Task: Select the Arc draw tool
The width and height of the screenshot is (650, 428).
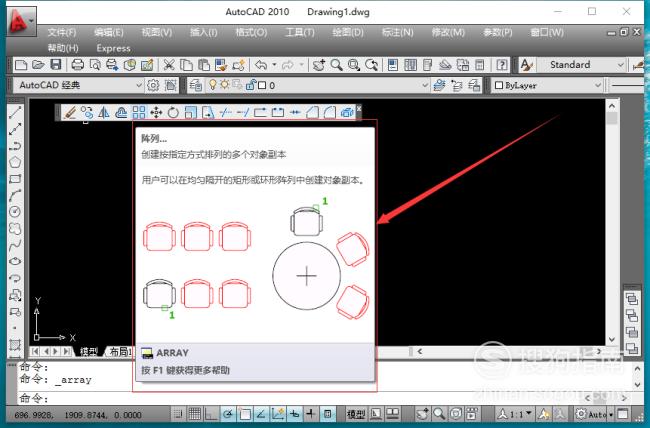Action: 15,195
